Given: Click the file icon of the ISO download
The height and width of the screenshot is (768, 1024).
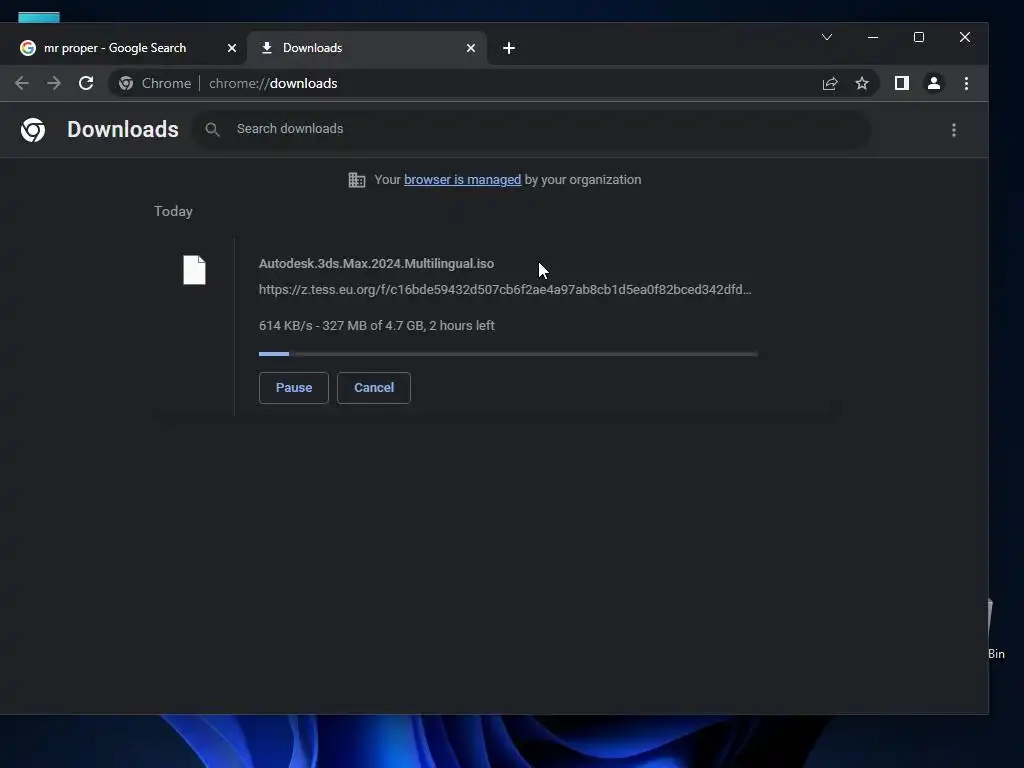Looking at the screenshot, I should 195,270.
